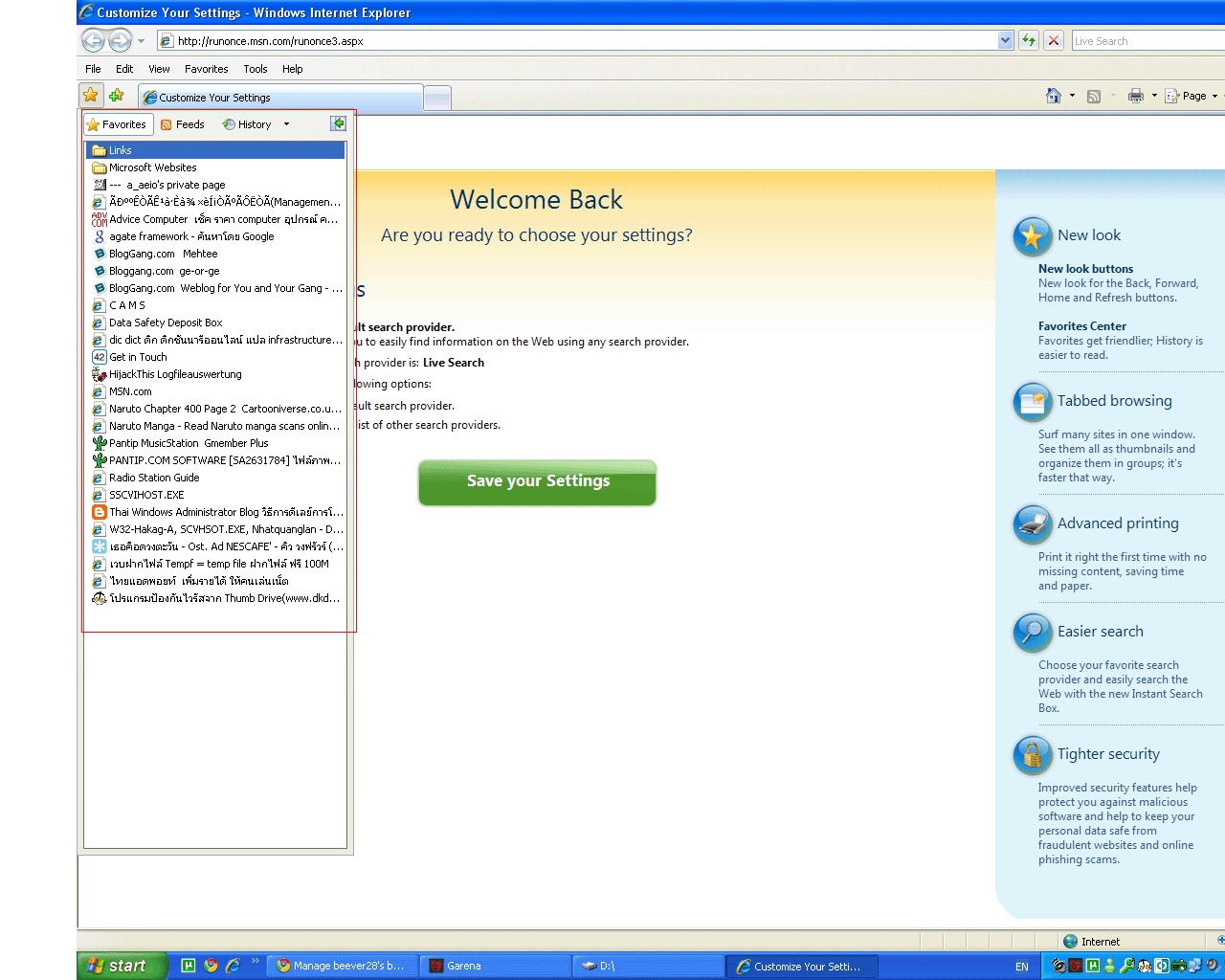Click the Tabbed browsing icon

tap(1033, 402)
